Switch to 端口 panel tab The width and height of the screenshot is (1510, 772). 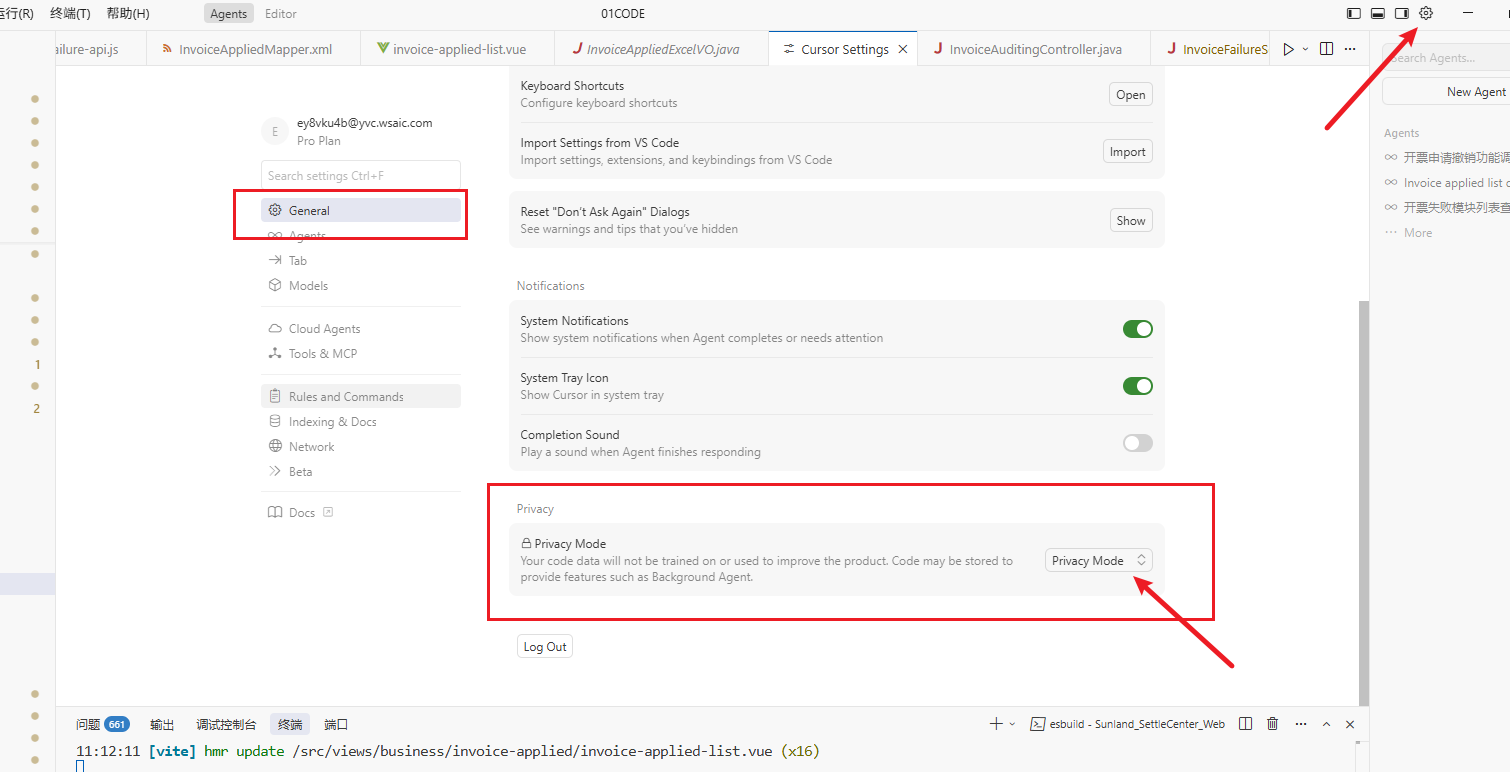(336, 724)
